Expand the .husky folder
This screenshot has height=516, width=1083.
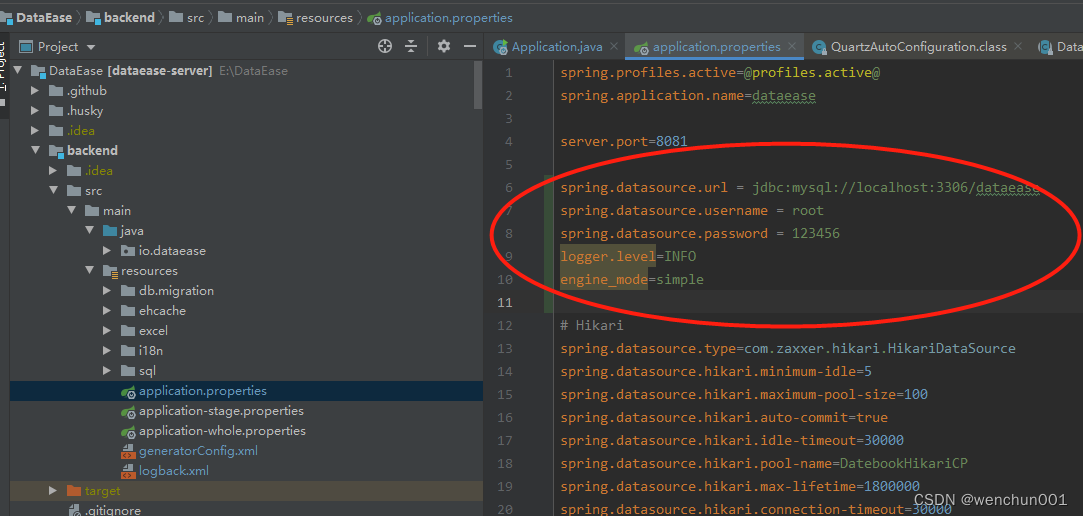point(35,111)
